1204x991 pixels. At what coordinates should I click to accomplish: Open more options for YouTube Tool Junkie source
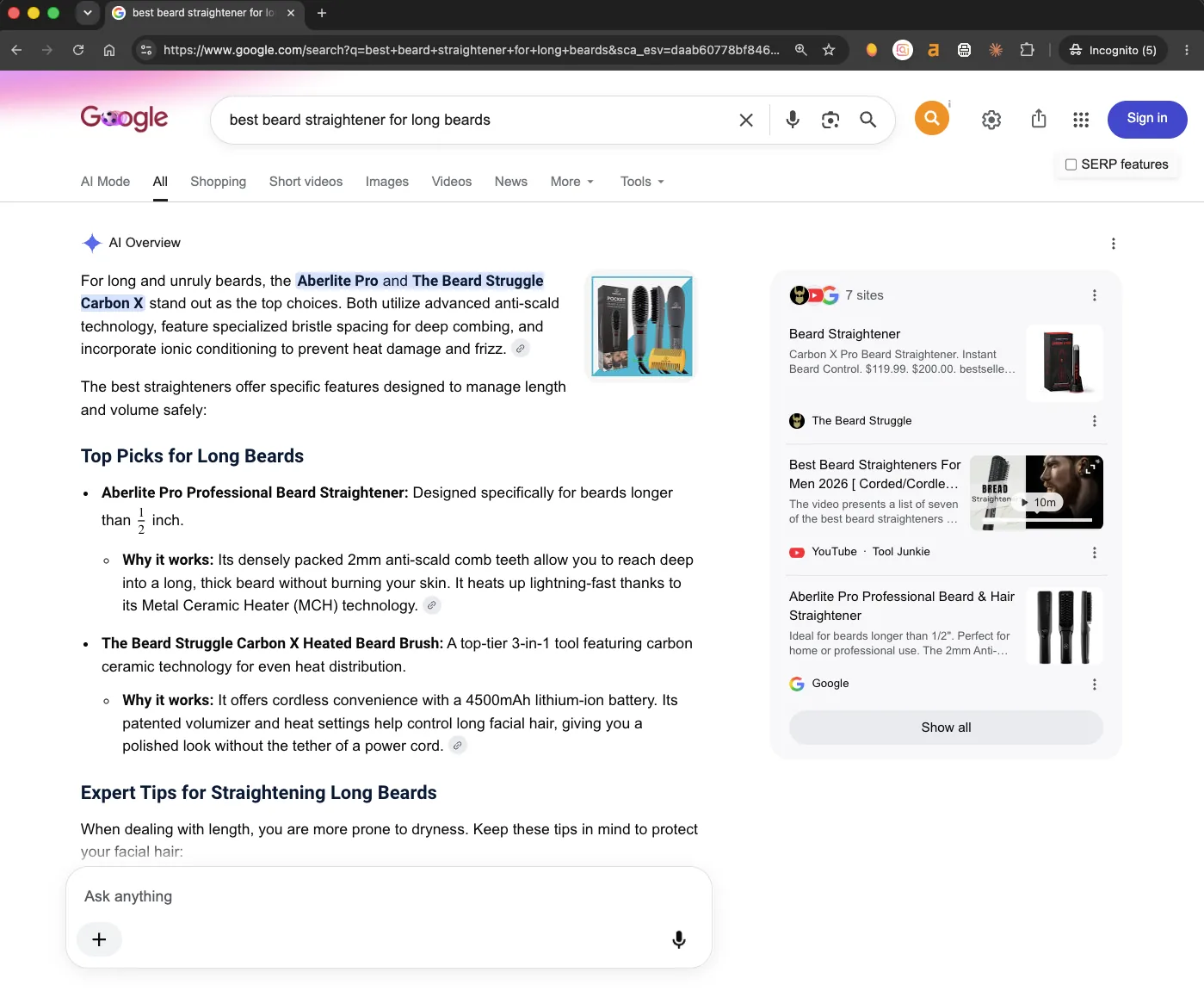1095,553
